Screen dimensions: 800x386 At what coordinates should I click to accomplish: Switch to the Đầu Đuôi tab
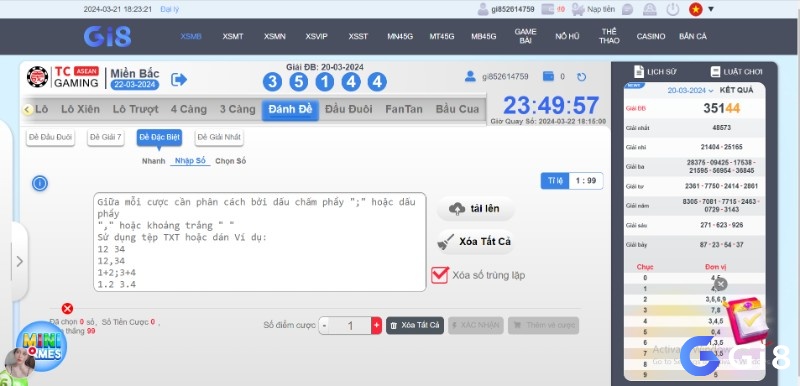click(348, 109)
